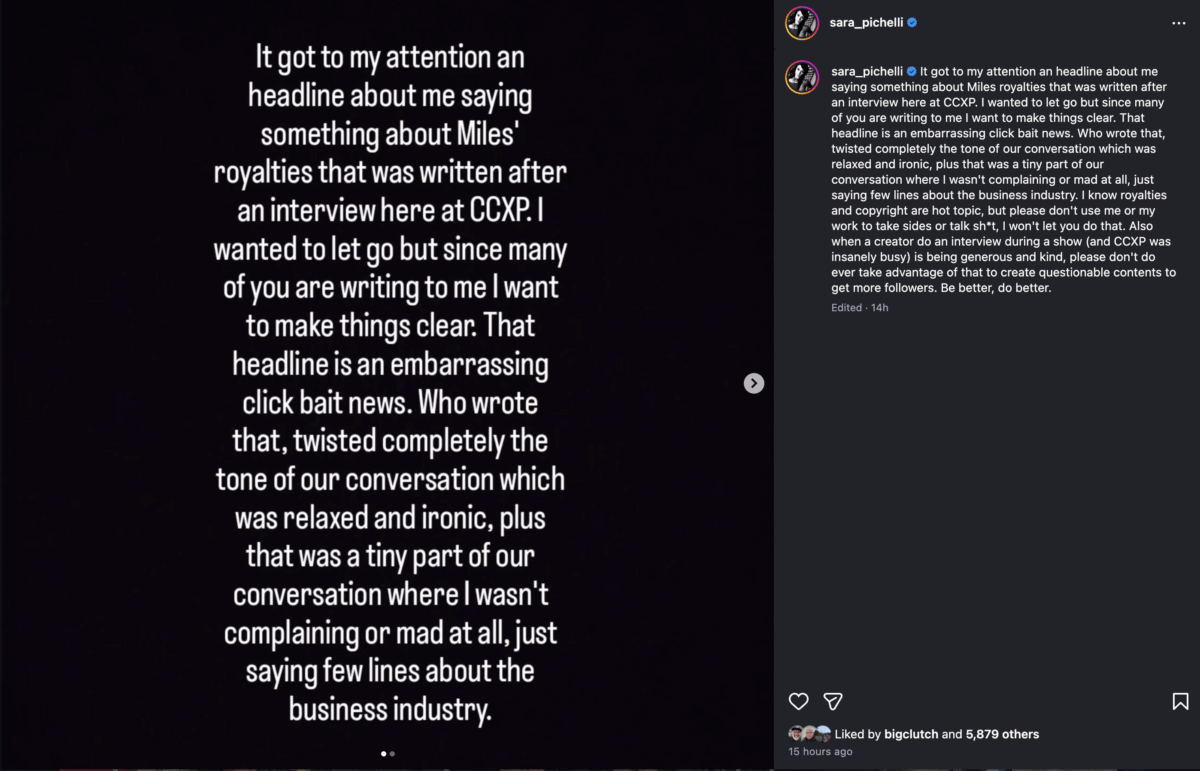
Task: Open bigclutch profile from likes
Action: click(x=911, y=734)
